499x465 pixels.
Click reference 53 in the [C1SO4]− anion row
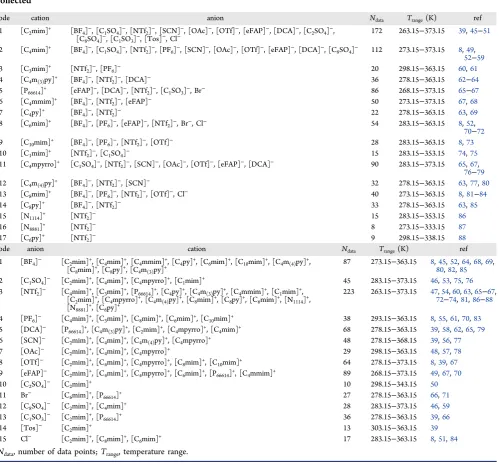(446, 281)
